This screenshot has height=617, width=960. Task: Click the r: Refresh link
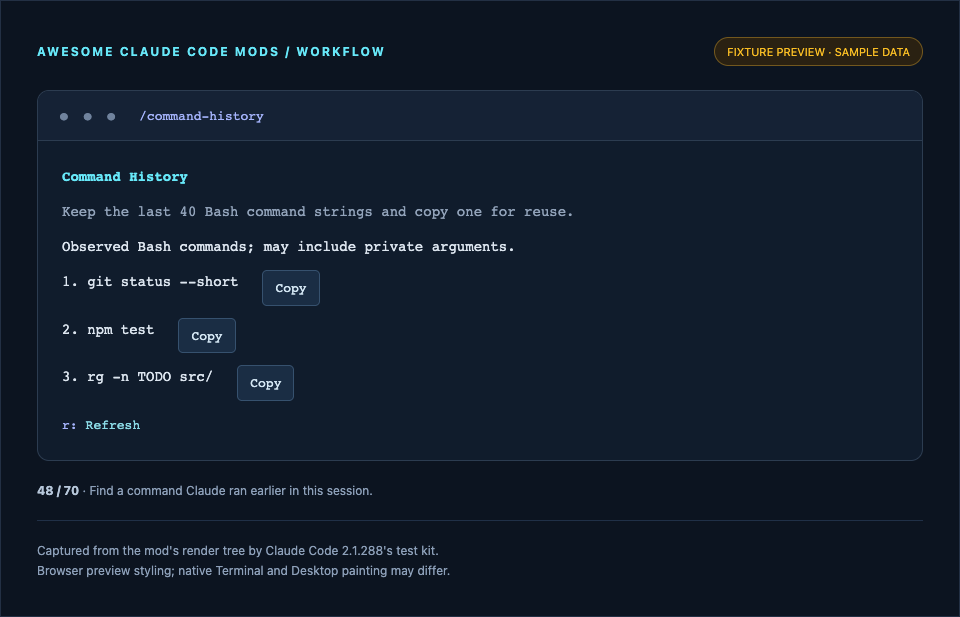pyautogui.click(x=101, y=425)
